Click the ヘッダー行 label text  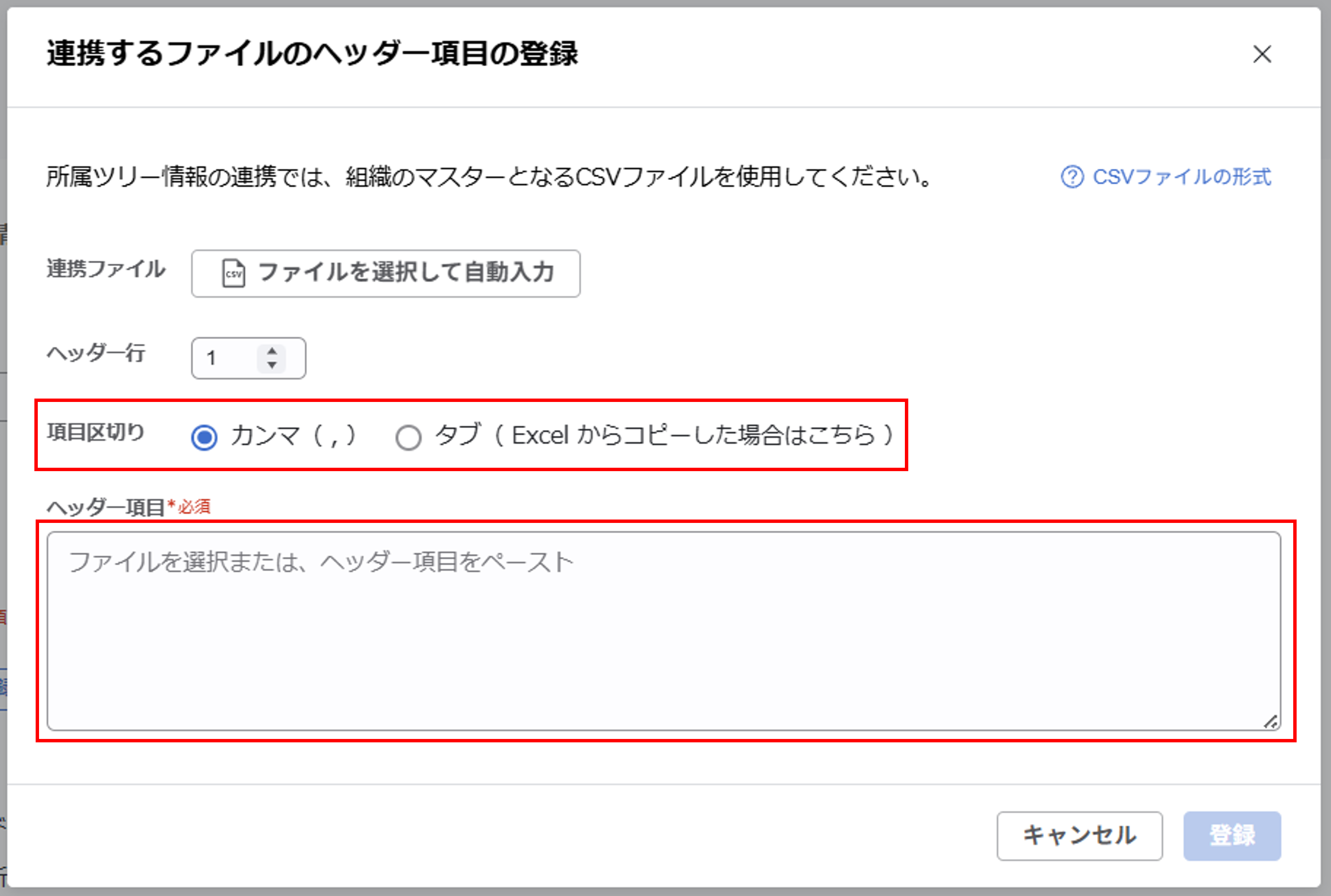[x=95, y=353]
